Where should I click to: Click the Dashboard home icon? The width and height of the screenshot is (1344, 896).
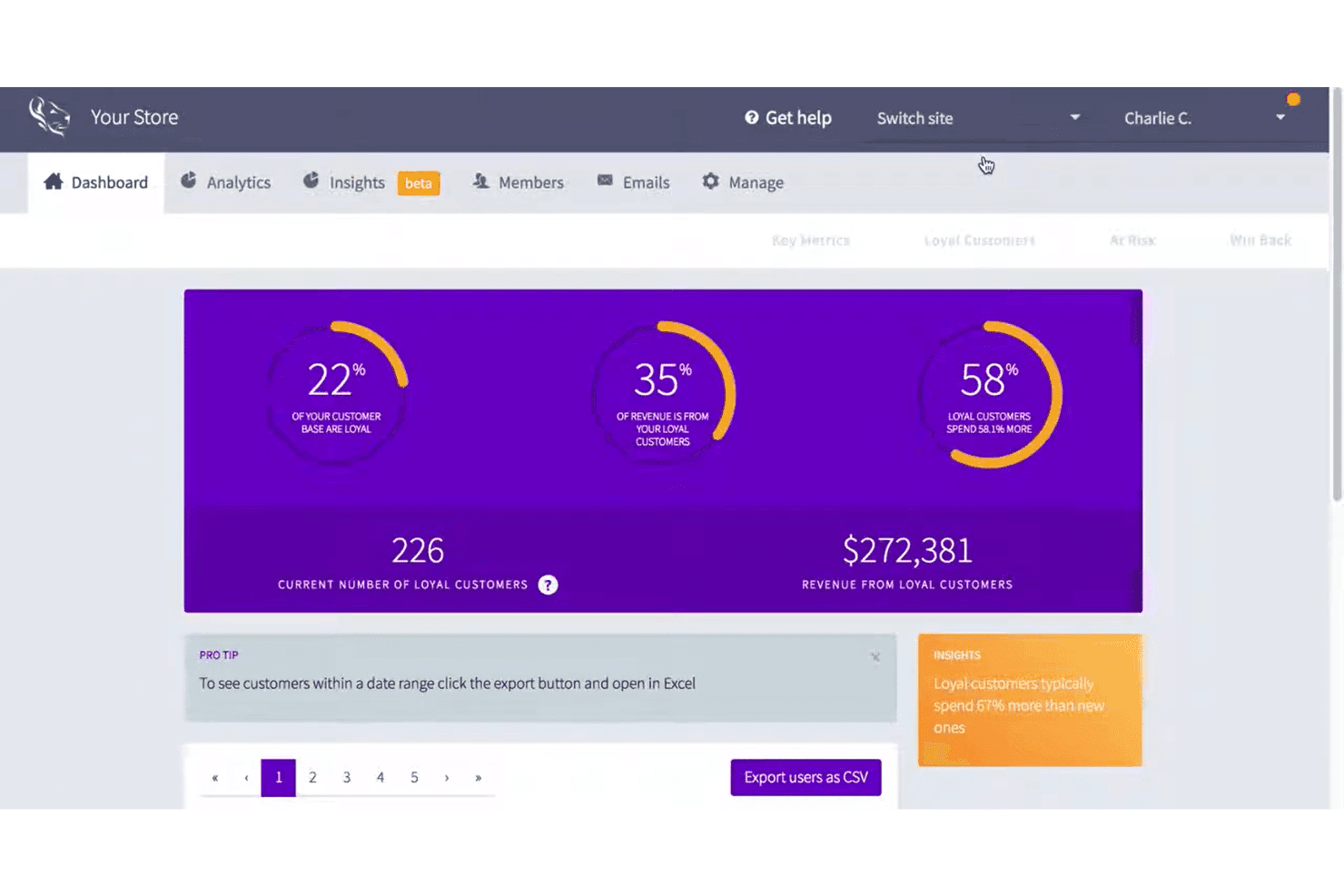coord(54,182)
